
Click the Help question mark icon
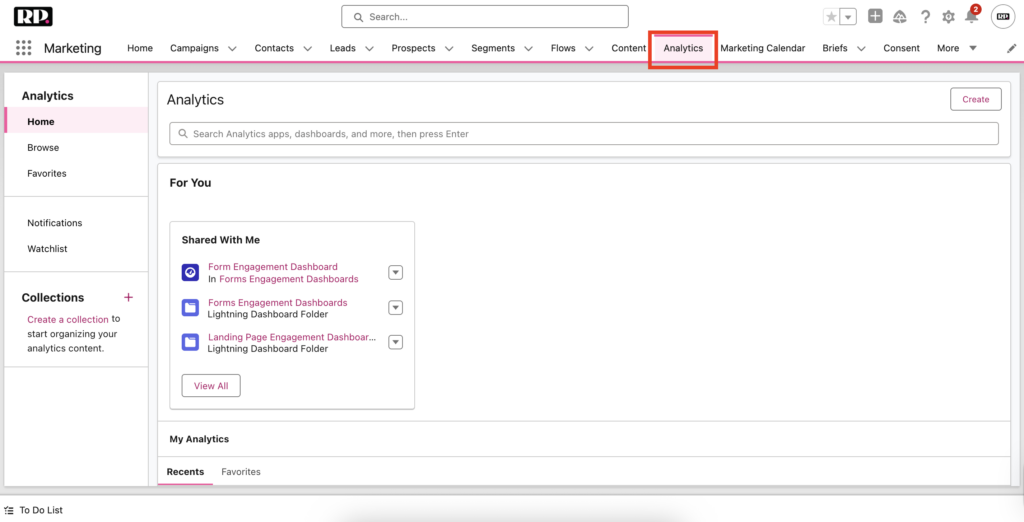click(x=925, y=17)
